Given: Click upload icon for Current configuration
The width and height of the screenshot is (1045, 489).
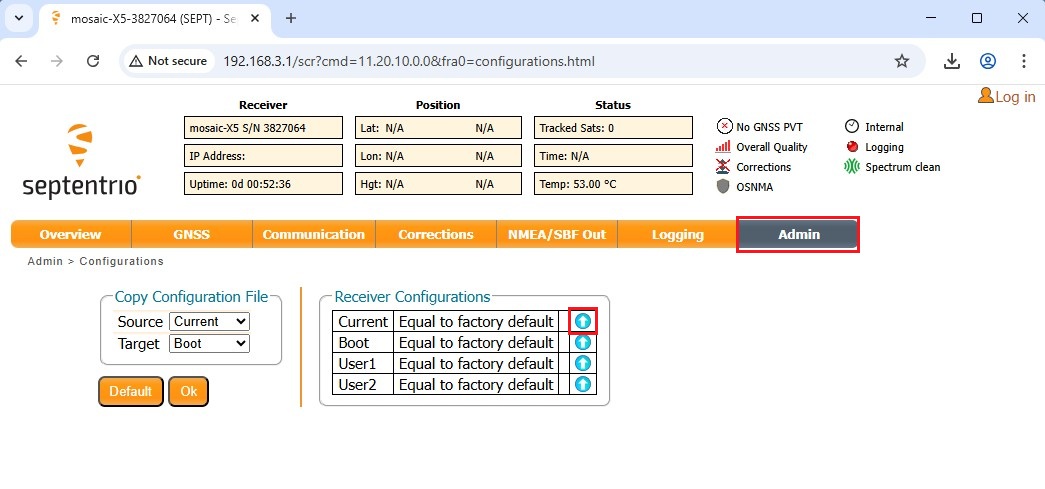Looking at the screenshot, I should point(583,321).
